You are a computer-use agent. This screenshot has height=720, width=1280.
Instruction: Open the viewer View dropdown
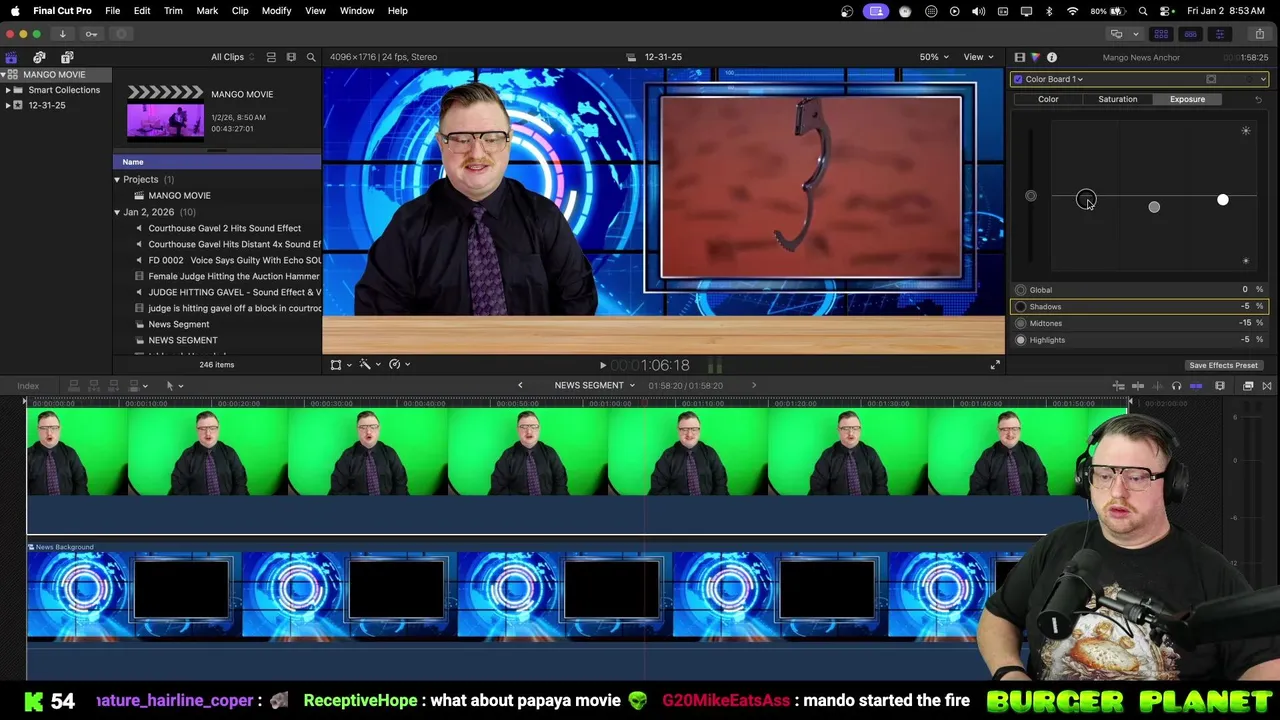(x=978, y=57)
